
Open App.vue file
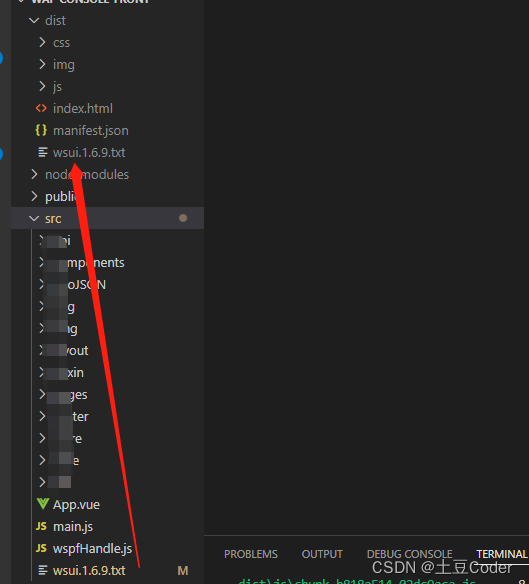pyautogui.click(x=76, y=505)
